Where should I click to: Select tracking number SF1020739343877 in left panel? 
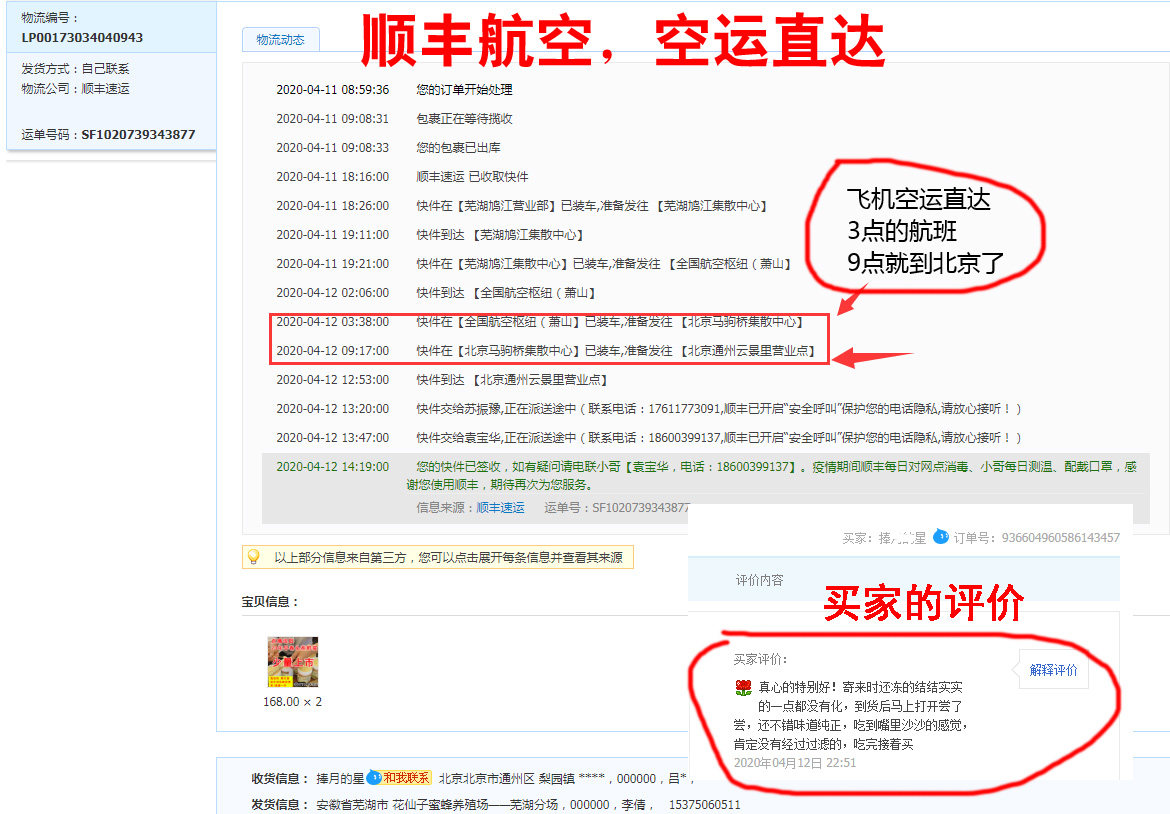(138, 134)
